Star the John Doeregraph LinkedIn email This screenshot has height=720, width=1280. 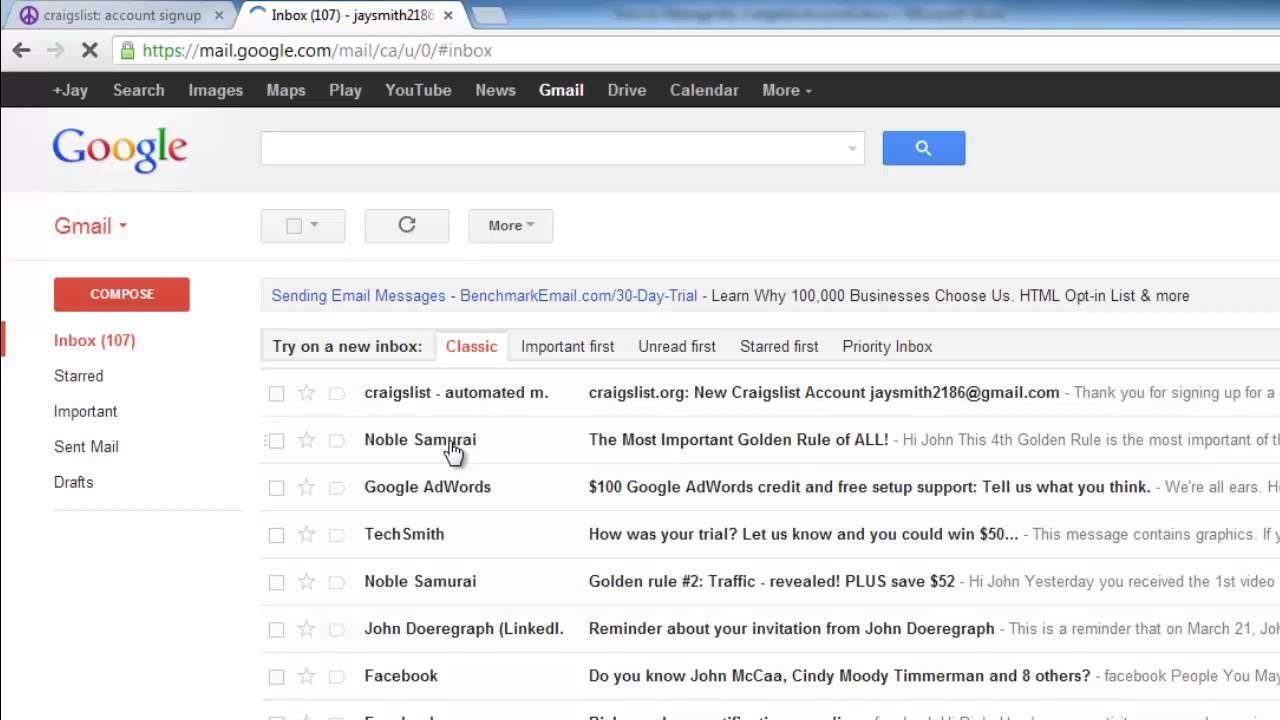pos(307,629)
